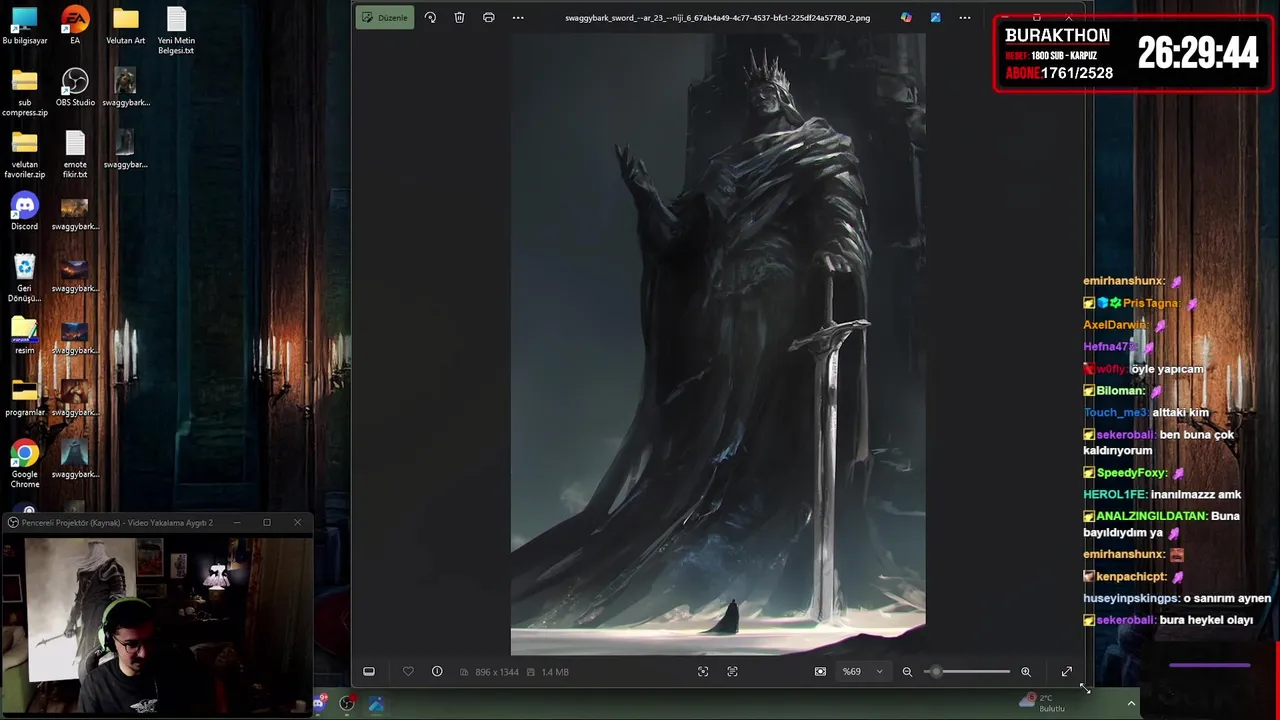Zoom in with the plus magnifier icon
Image resolution: width=1280 pixels, height=720 pixels.
[1025, 672]
